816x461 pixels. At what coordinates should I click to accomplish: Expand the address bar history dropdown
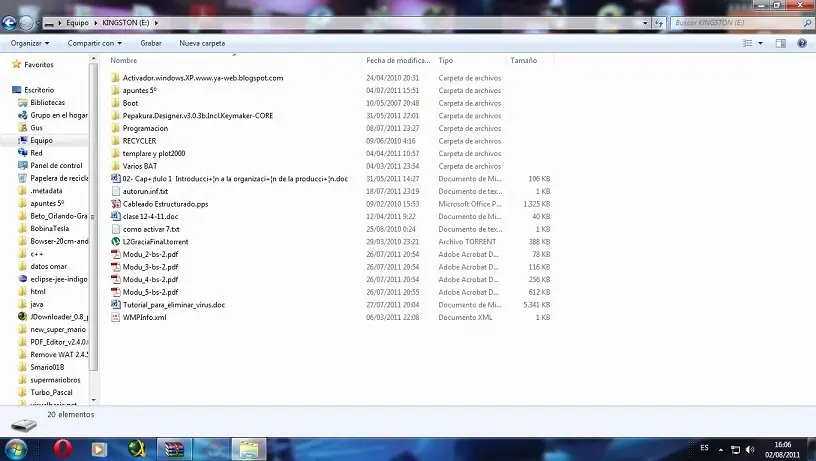click(x=645, y=23)
